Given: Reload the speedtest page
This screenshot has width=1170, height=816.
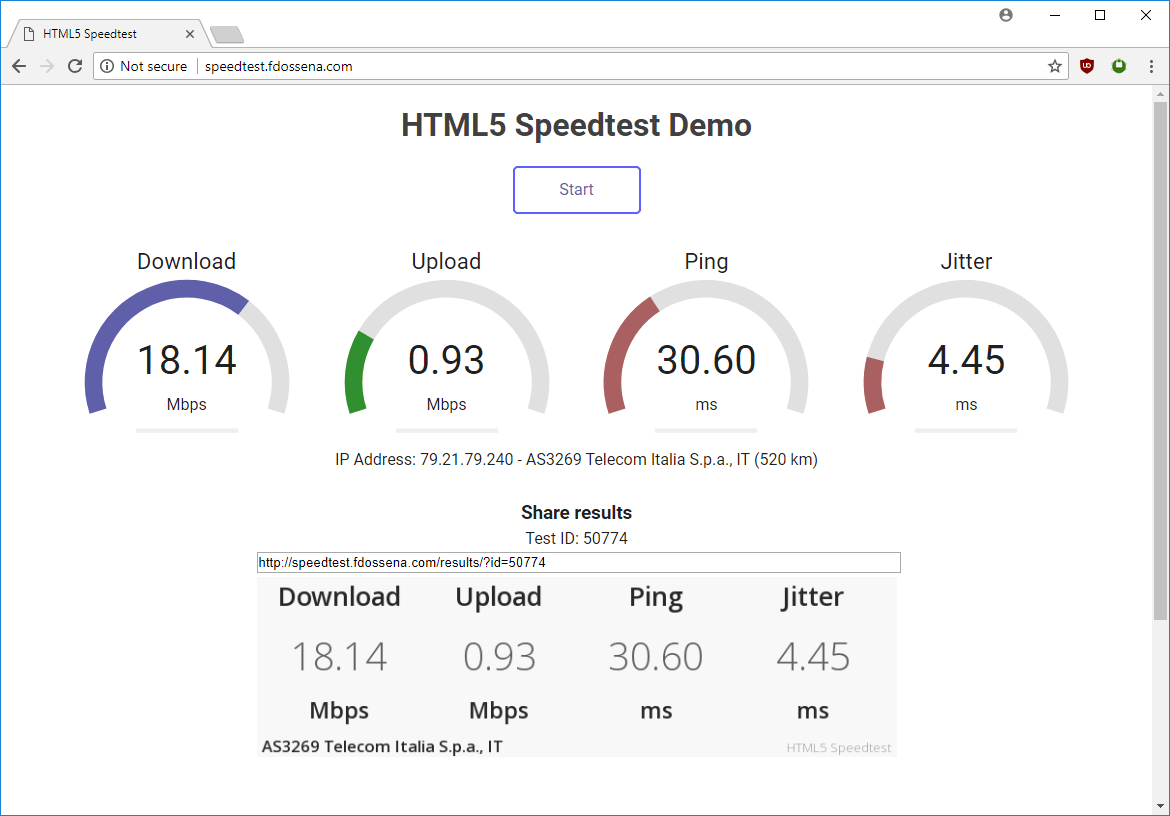Looking at the screenshot, I should 75,66.
